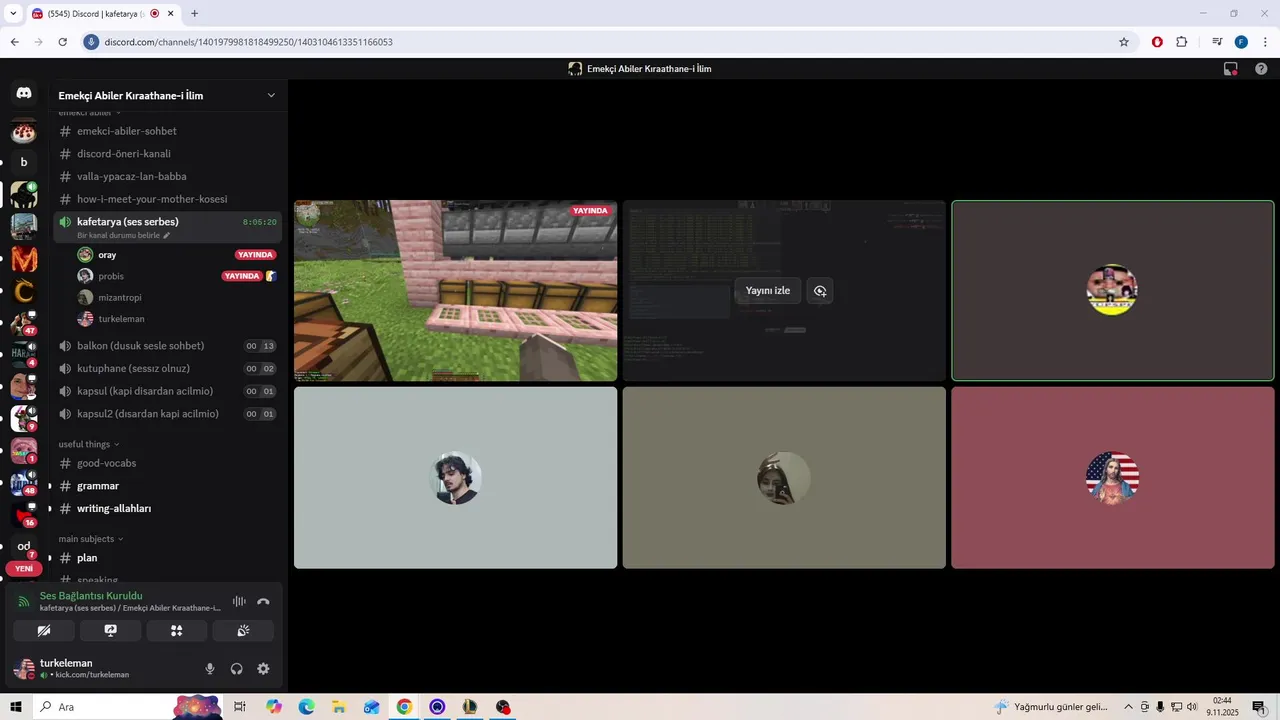Expand the Emekçi Abiler server dropdown menu
The image size is (1280, 720).
[271, 96]
